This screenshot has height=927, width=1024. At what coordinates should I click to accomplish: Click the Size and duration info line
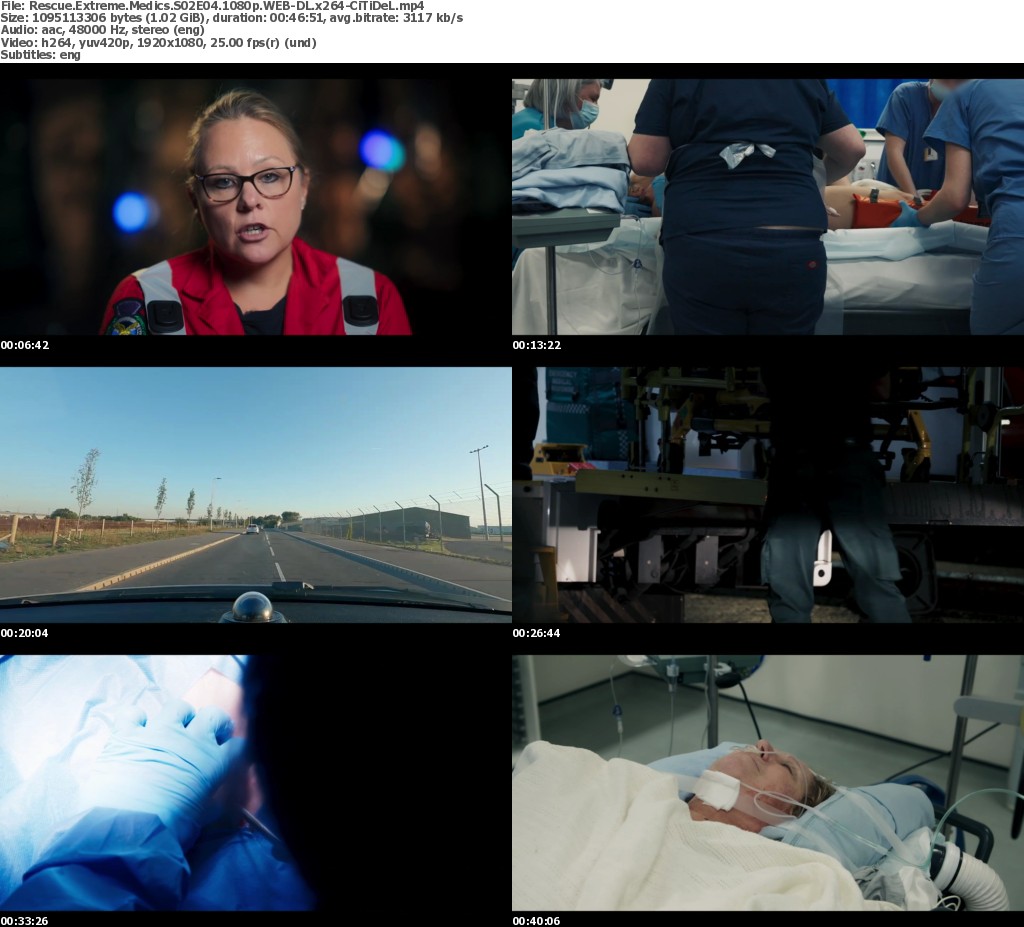(x=232, y=18)
